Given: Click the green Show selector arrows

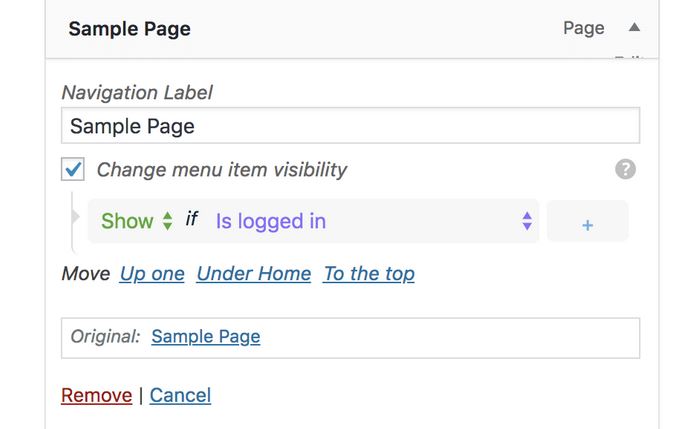Looking at the screenshot, I should tap(168, 221).
